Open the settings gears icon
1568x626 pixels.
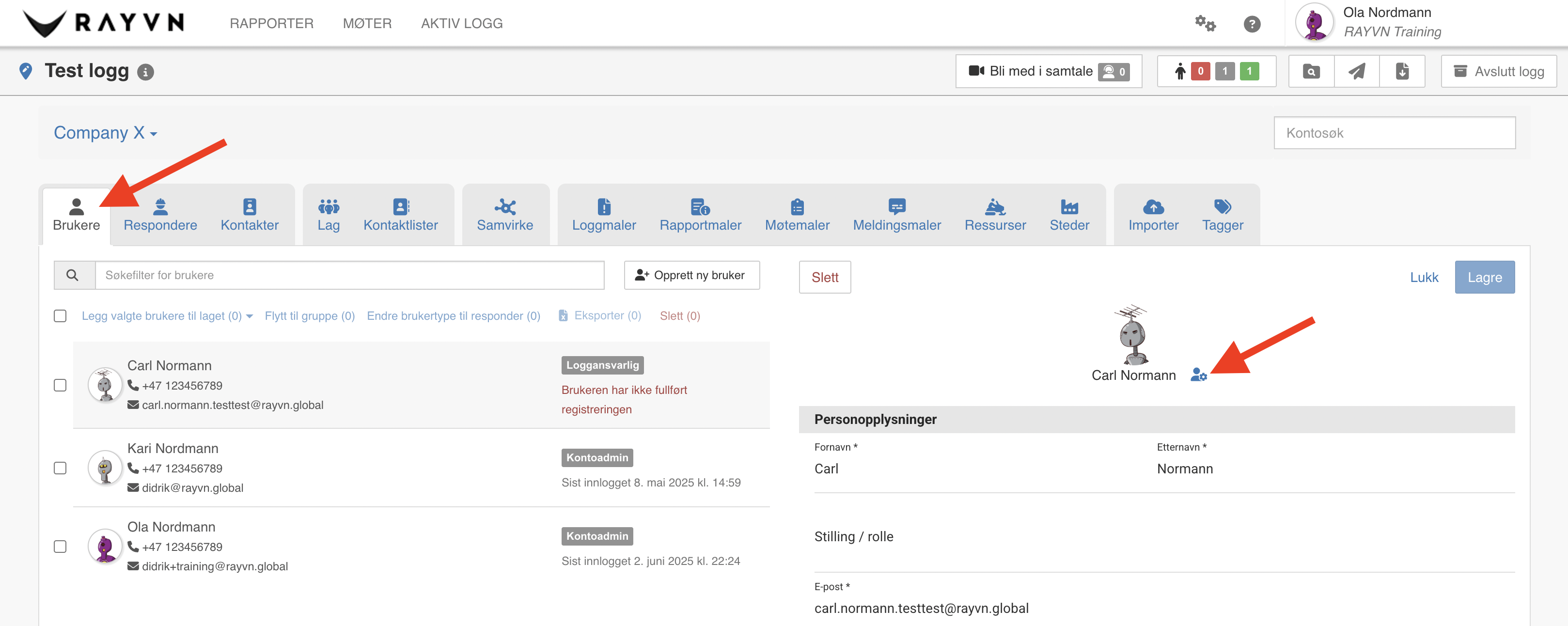click(x=1205, y=24)
